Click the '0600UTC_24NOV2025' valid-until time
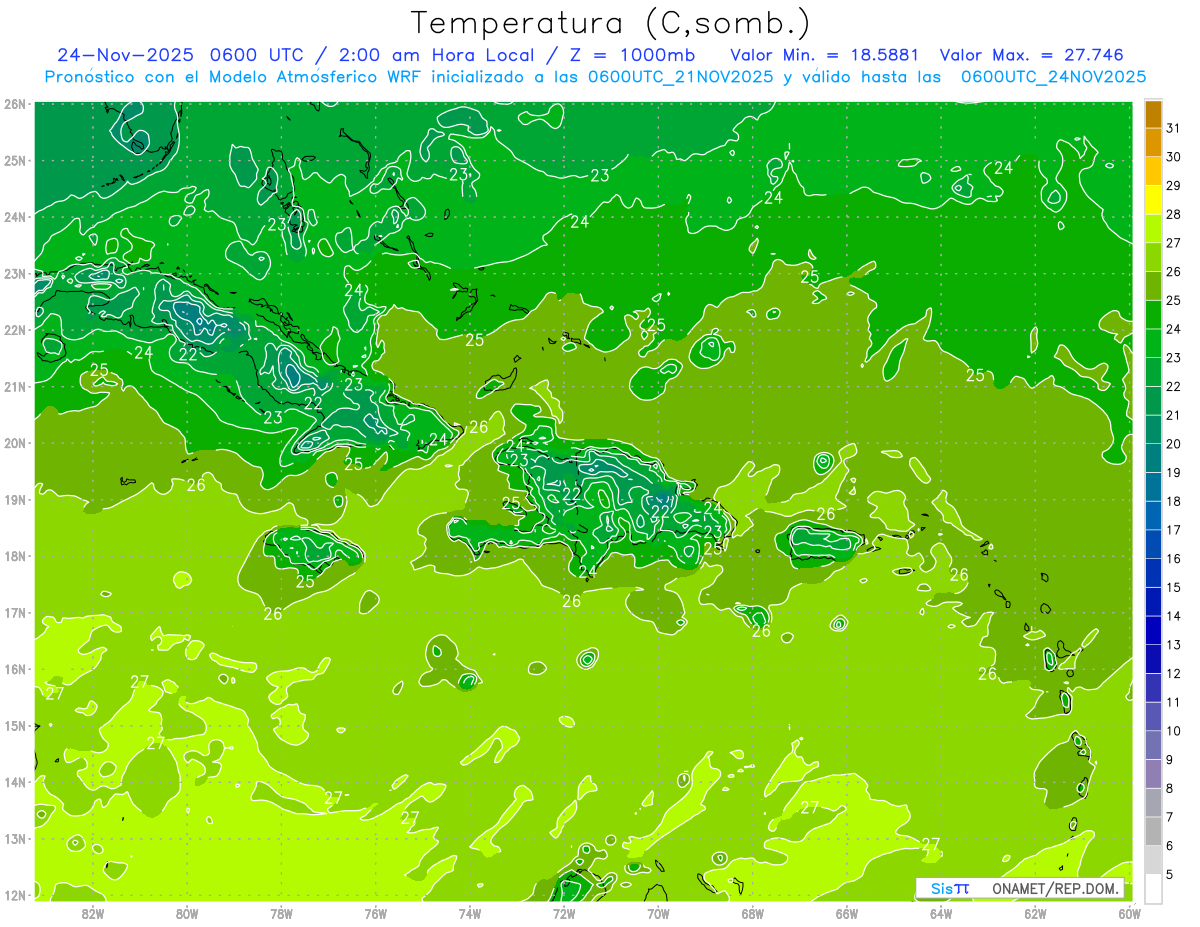This screenshot has height=927, width=1200. click(1053, 76)
